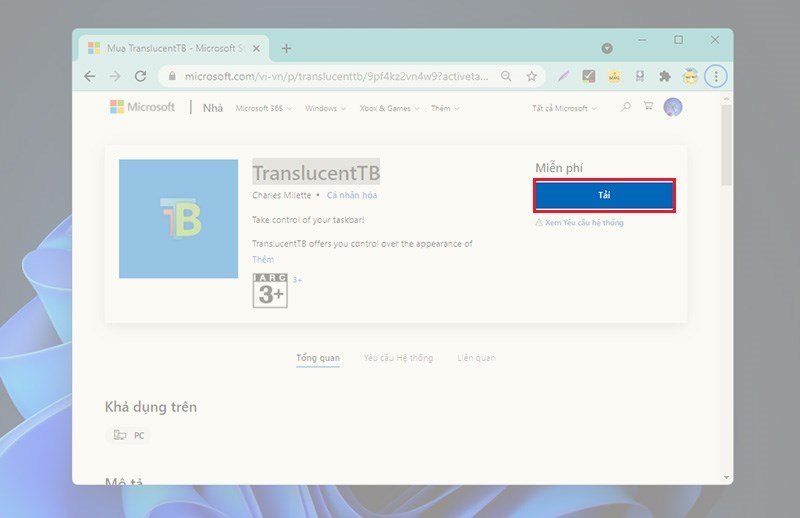Screen dimensions: 800x518
Task: Click the zoom magnifier icon in address bar
Action: coord(507,76)
